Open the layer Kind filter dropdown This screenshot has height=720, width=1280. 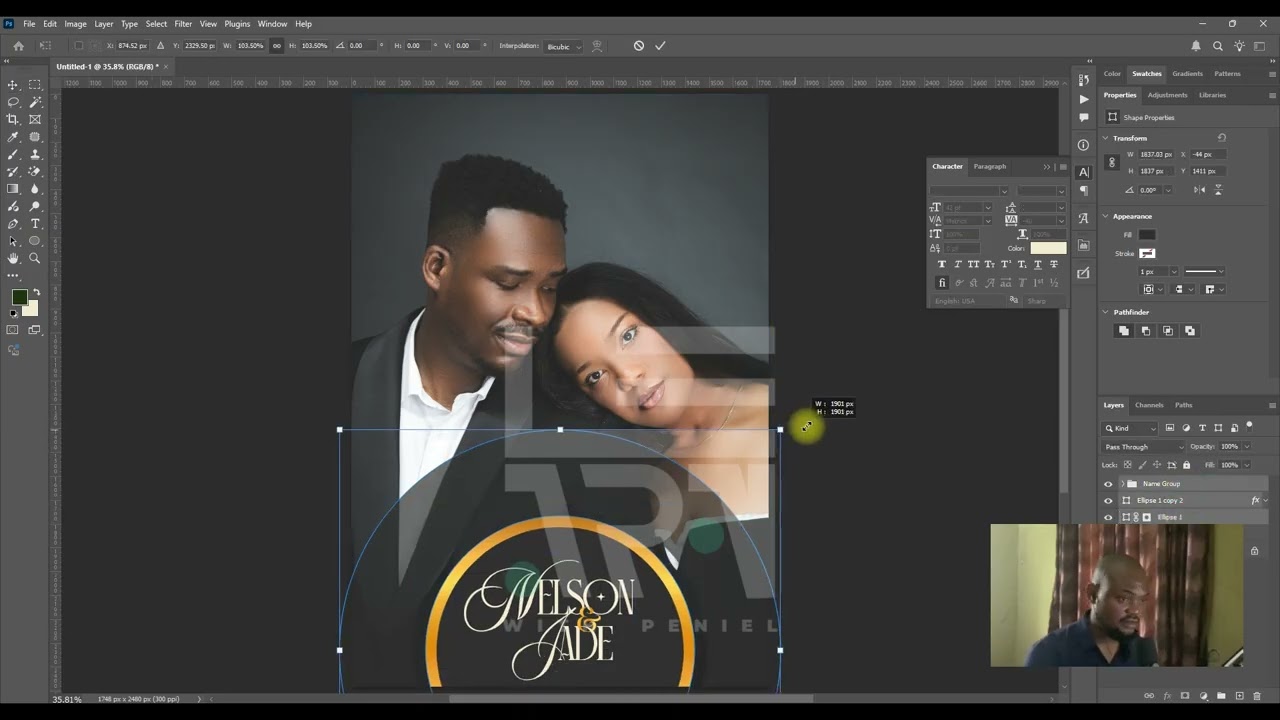(x=1131, y=428)
